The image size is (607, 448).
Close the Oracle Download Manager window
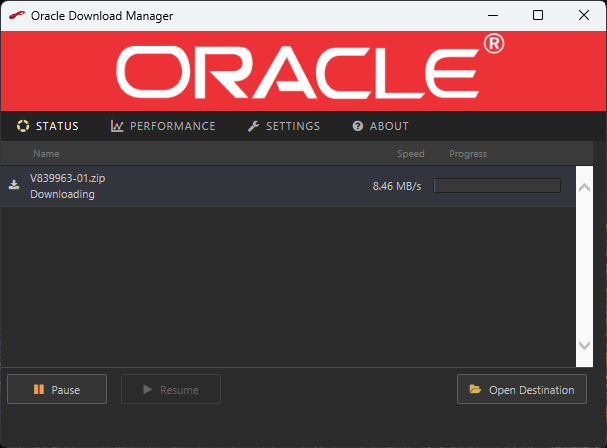584,15
